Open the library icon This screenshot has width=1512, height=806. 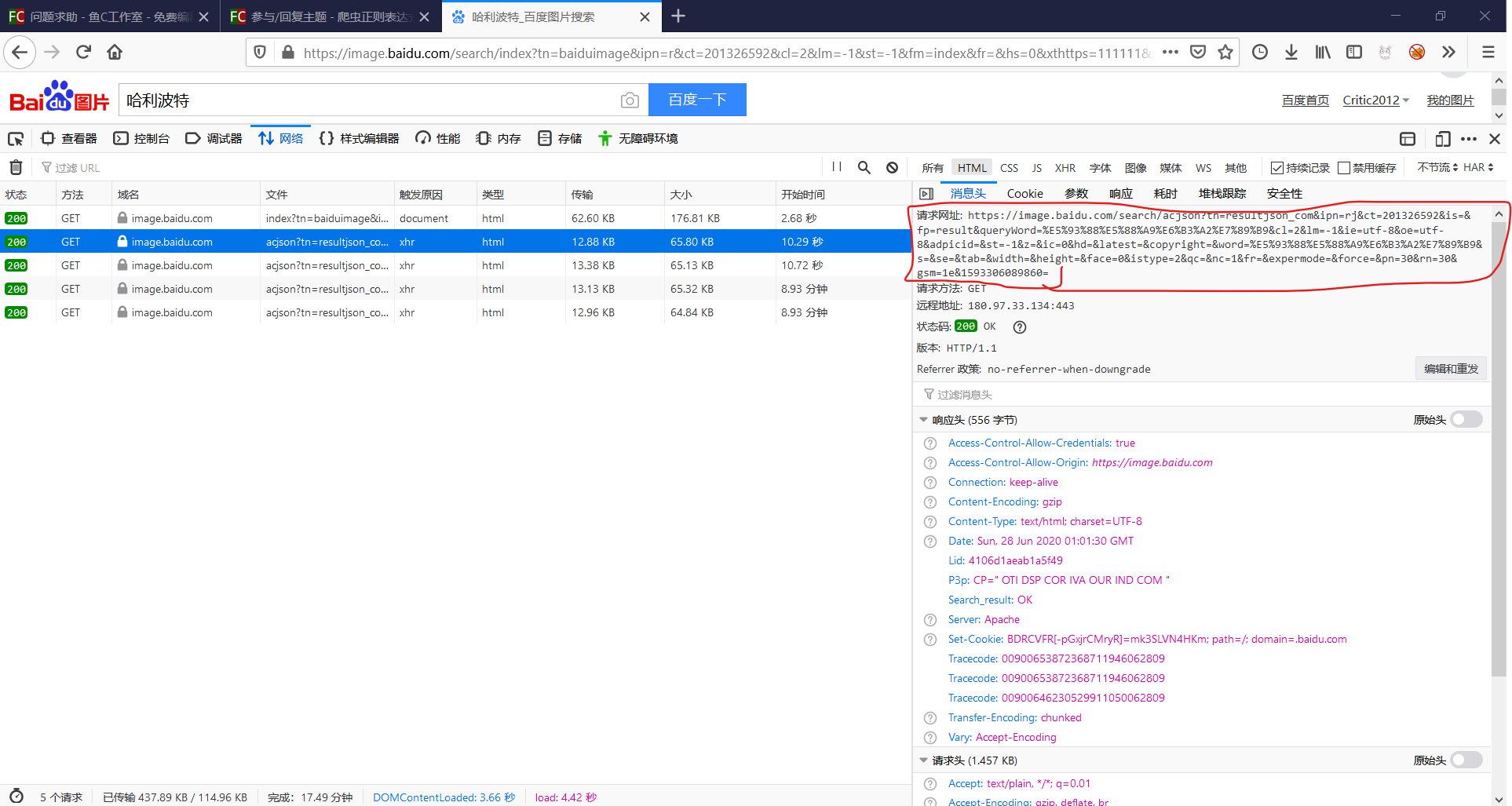point(1323,53)
